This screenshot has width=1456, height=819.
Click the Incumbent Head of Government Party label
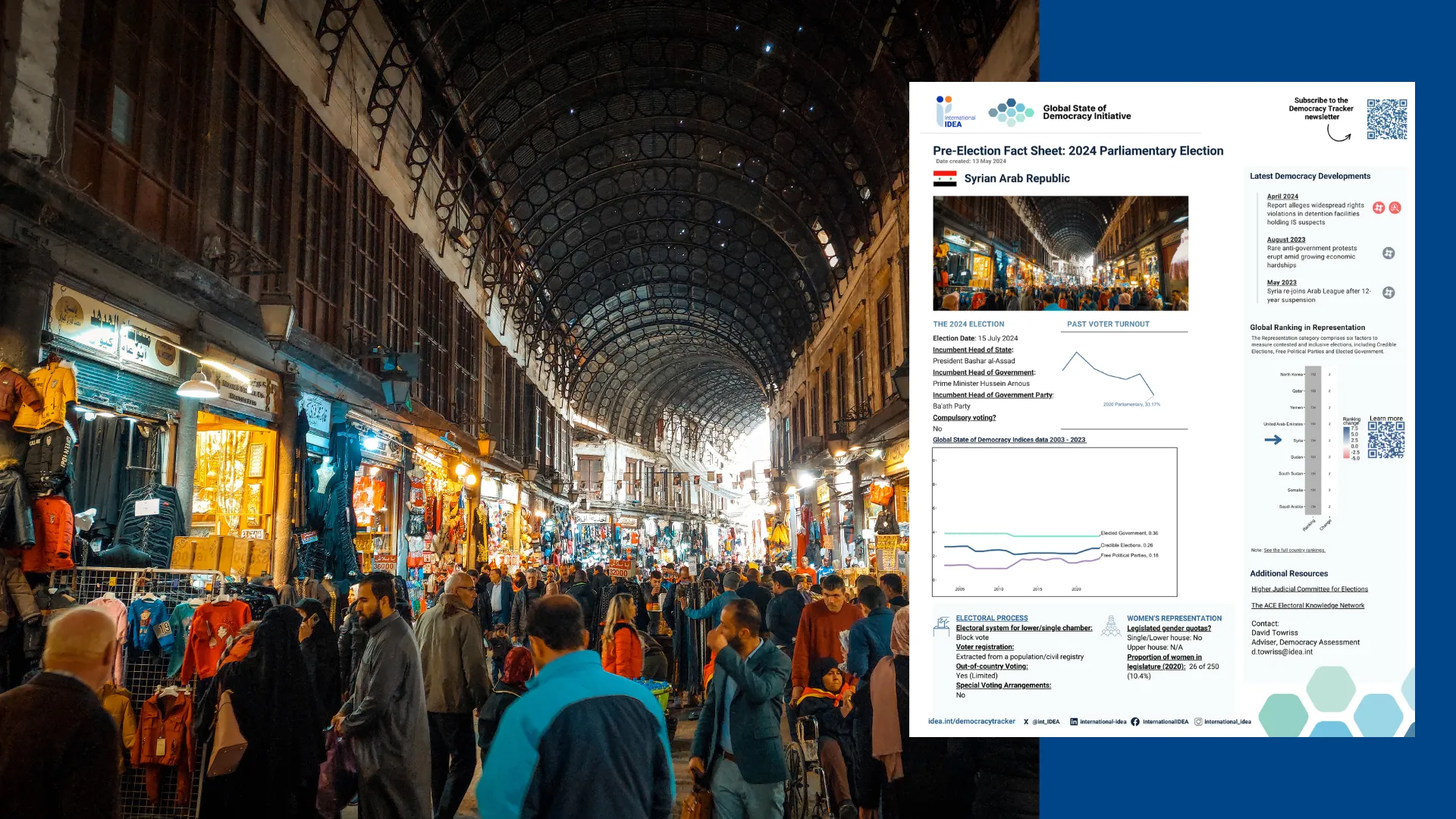pos(993,395)
